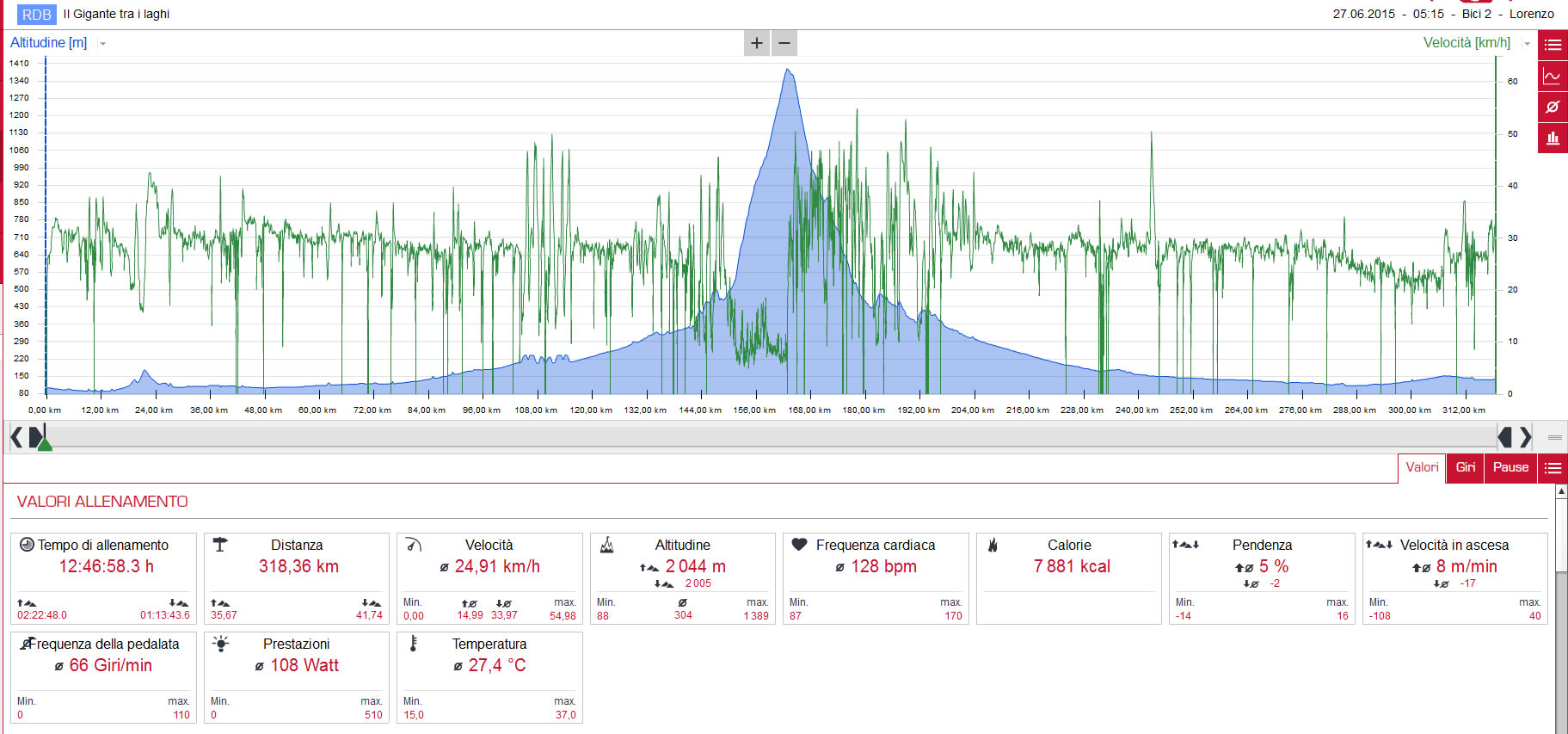Click the scroll up arrow of values panel

[x=1562, y=491]
